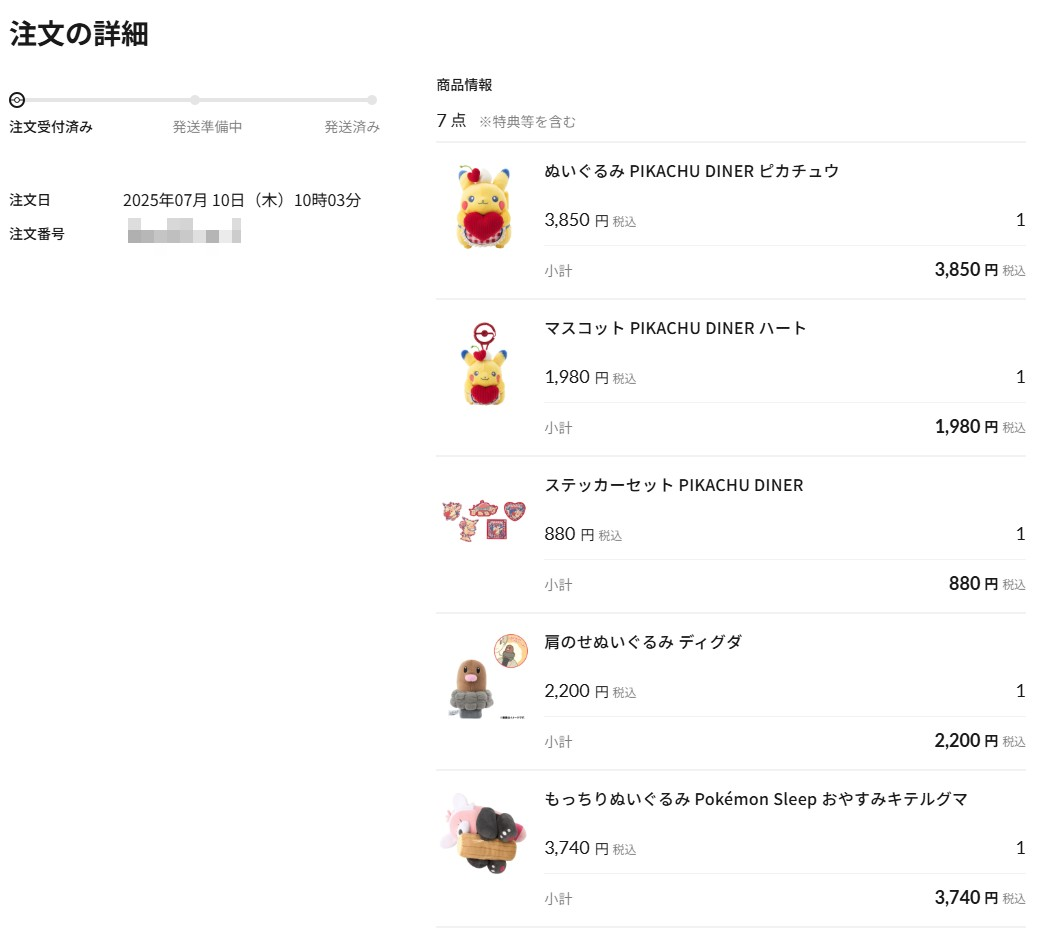The width and height of the screenshot is (1042, 938).
Task: Click the 発送済み progress end dot
Action: pyautogui.click(x=372, y=100)
